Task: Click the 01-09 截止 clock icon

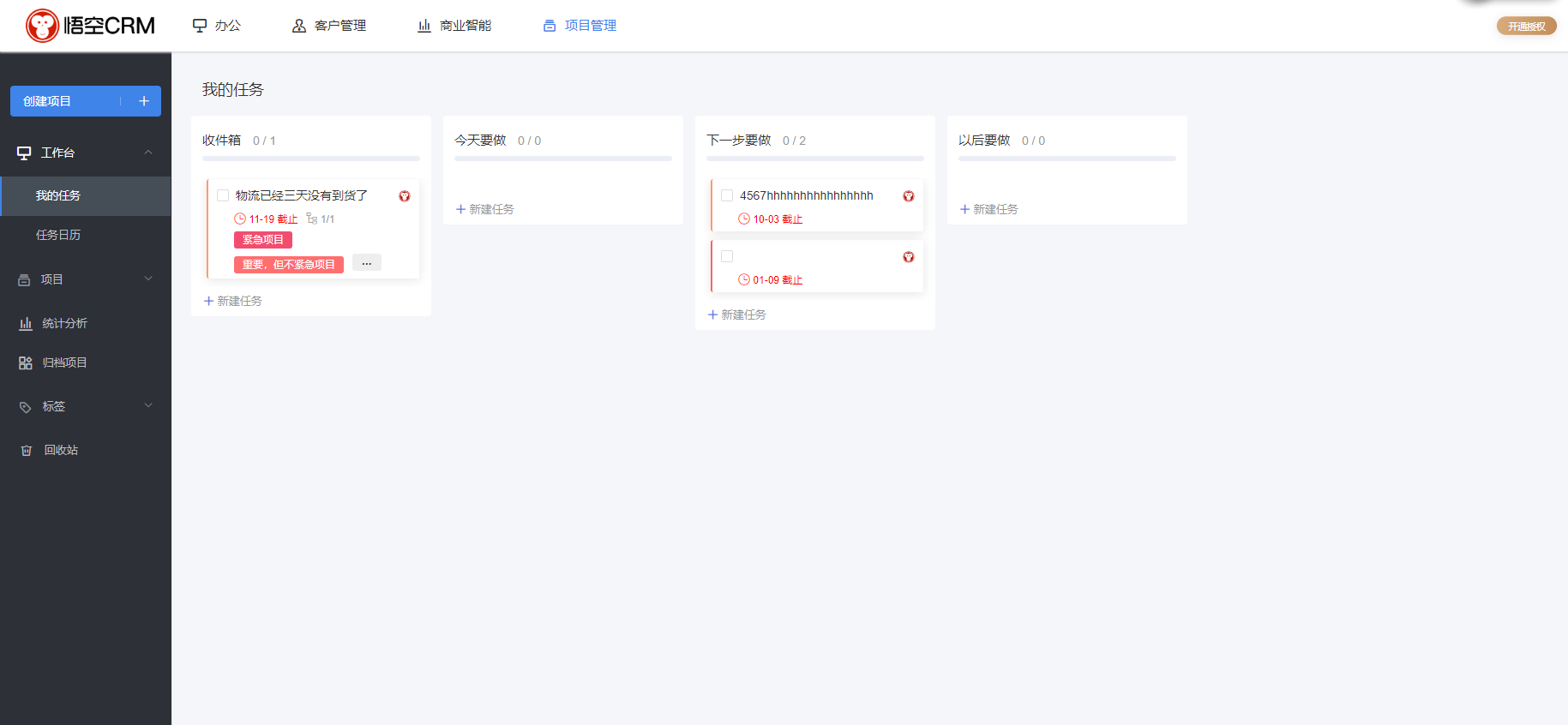Action: point(744,279)
